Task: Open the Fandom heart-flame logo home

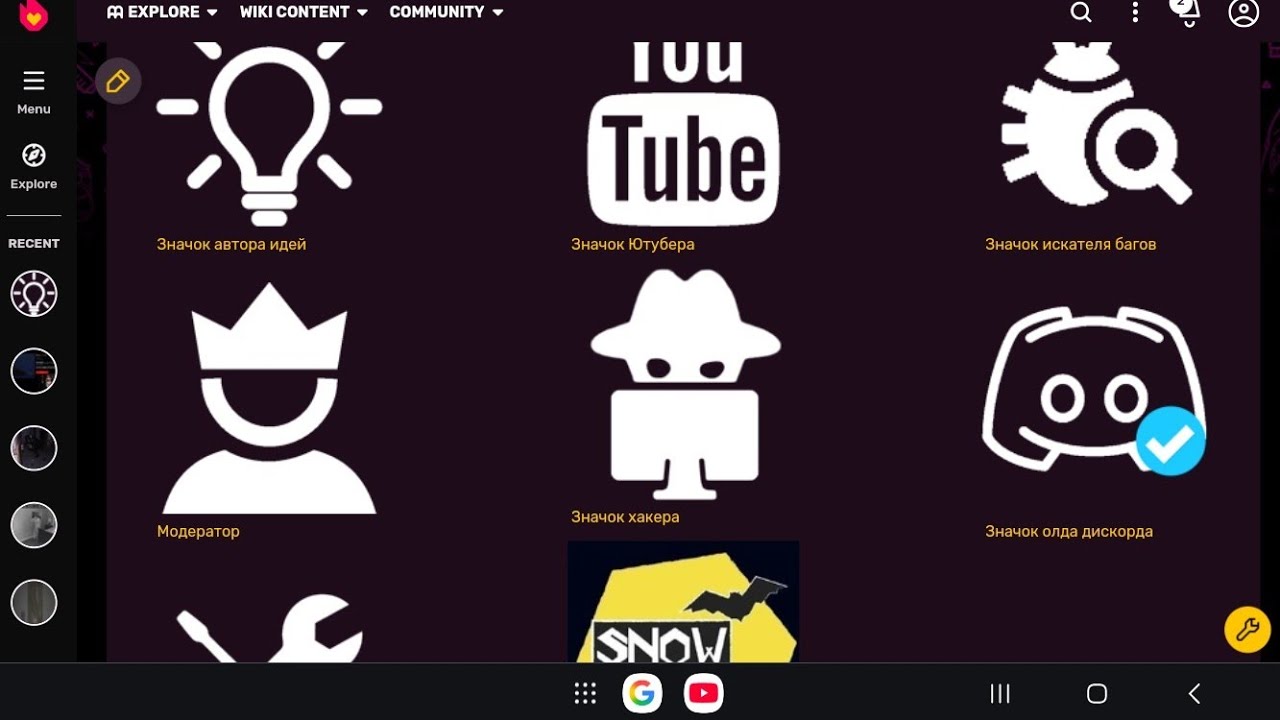Action: point(33,14)
